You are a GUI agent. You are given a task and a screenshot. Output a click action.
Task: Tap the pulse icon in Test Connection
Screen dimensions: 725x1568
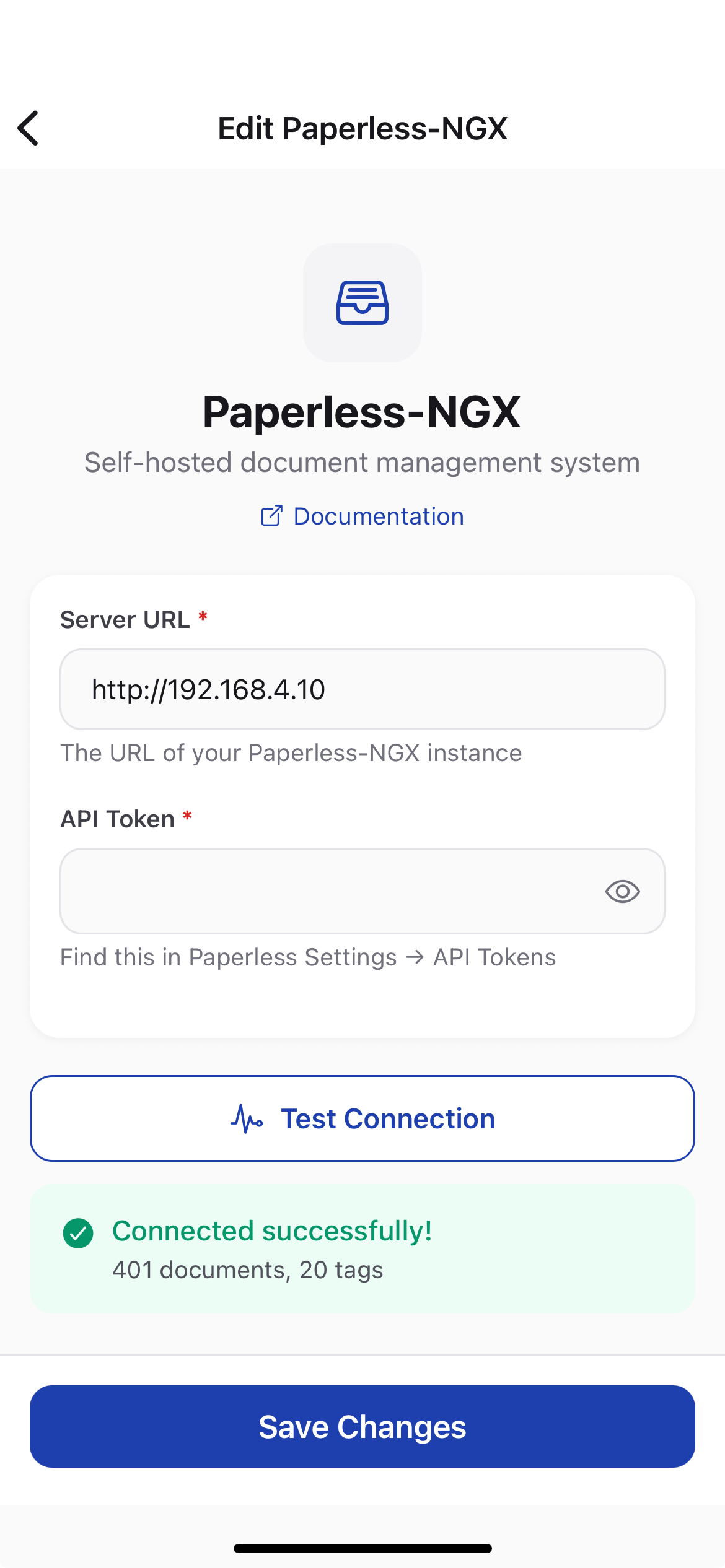[x=247, y=1118]
